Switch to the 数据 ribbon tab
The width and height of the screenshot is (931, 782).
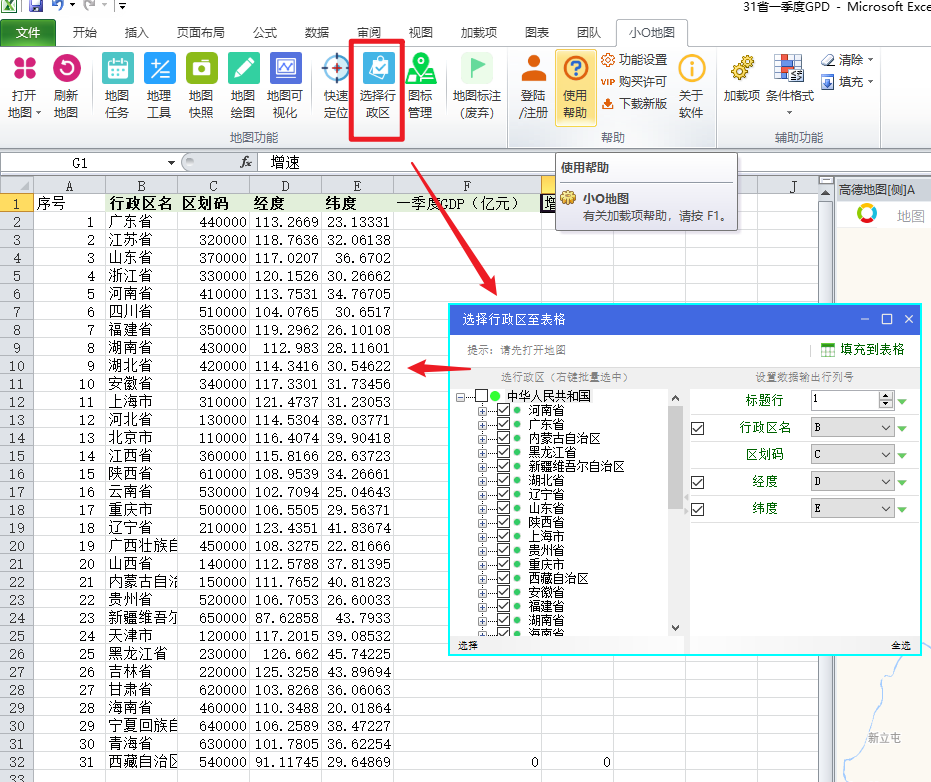pos(316,33)
